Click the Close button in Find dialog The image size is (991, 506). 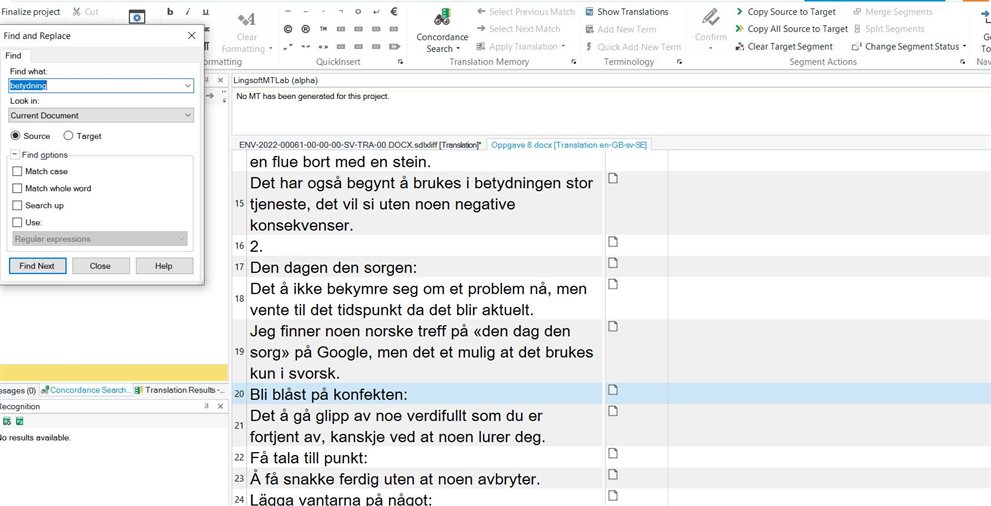[x=100, y=266]
